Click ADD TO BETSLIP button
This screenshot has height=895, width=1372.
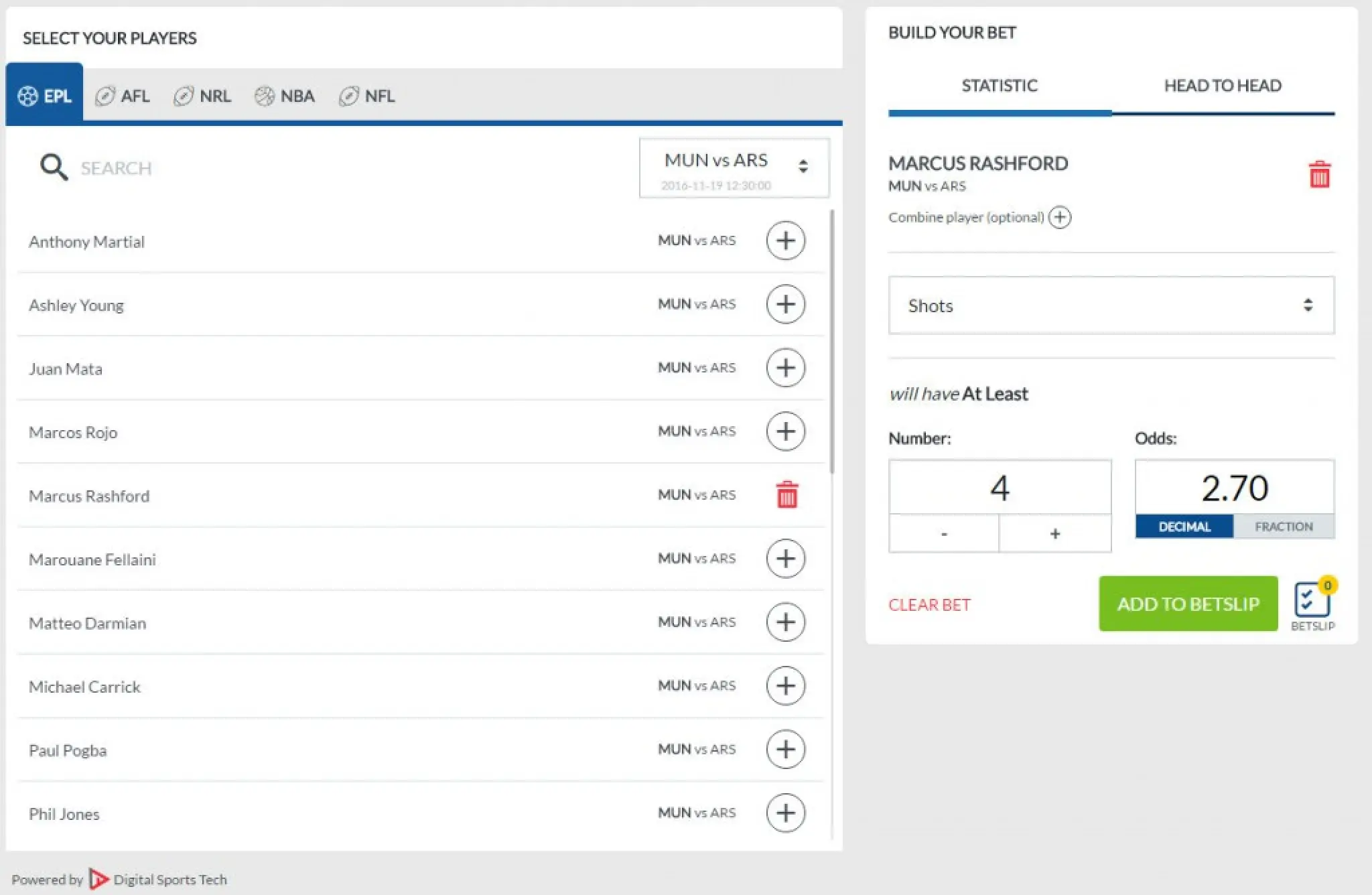click(x=1188, y=604)
